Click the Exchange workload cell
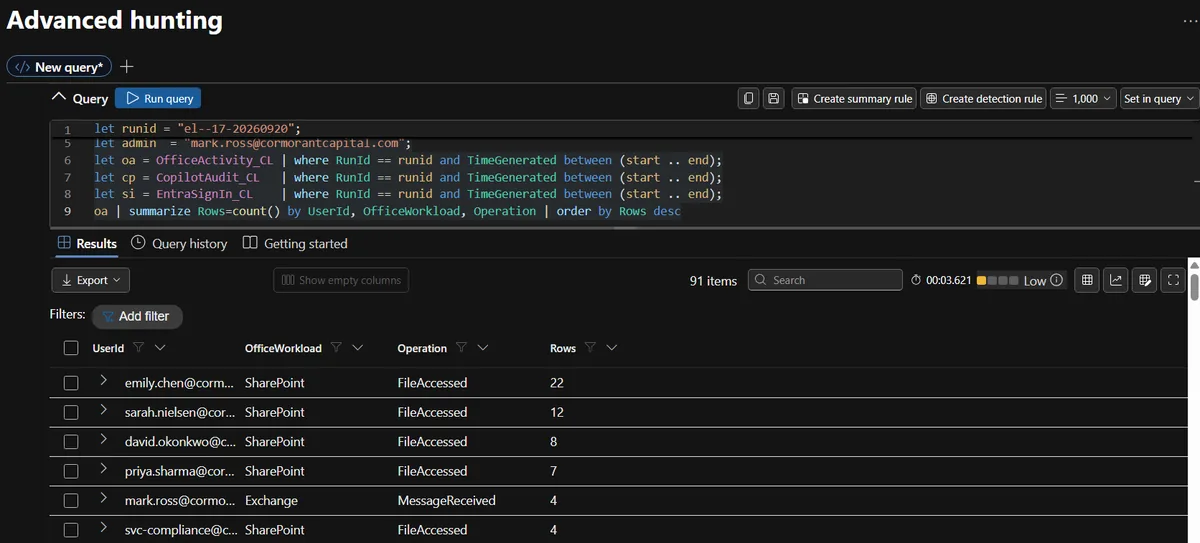Image resolution: width=1200 pixels, height=543 pixels. click(x=271, y=500)
